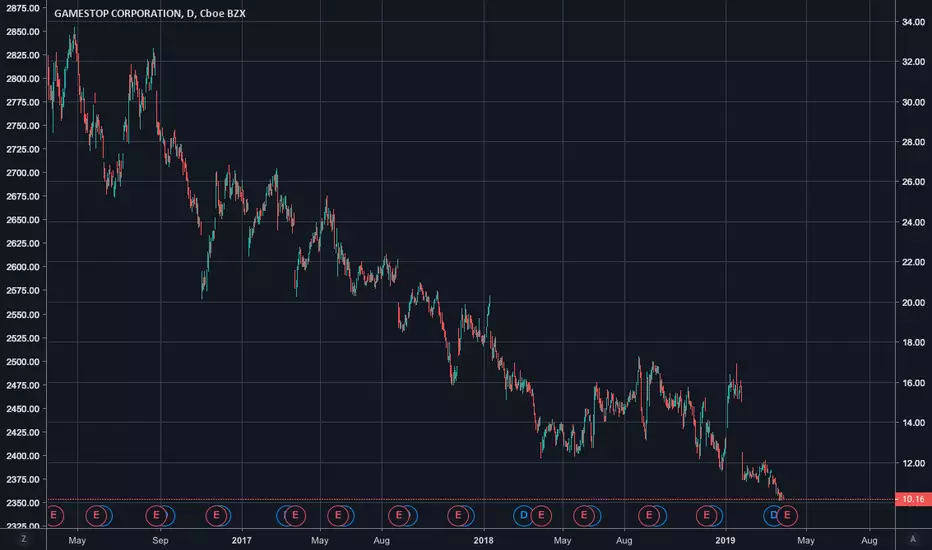Open the dividend D marker in early 2018
Viewport: 932px width, 550px height.
[523, 515]
